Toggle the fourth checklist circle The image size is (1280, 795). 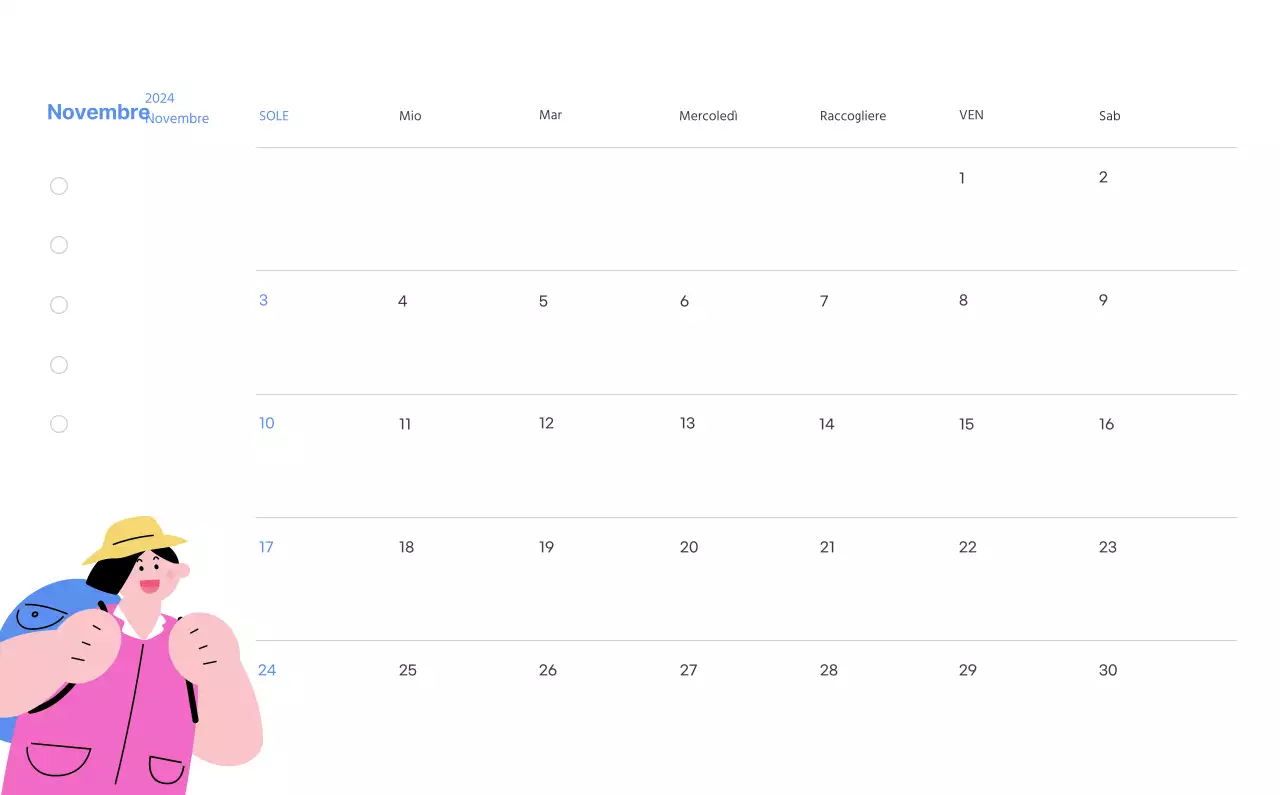[58, 365]
